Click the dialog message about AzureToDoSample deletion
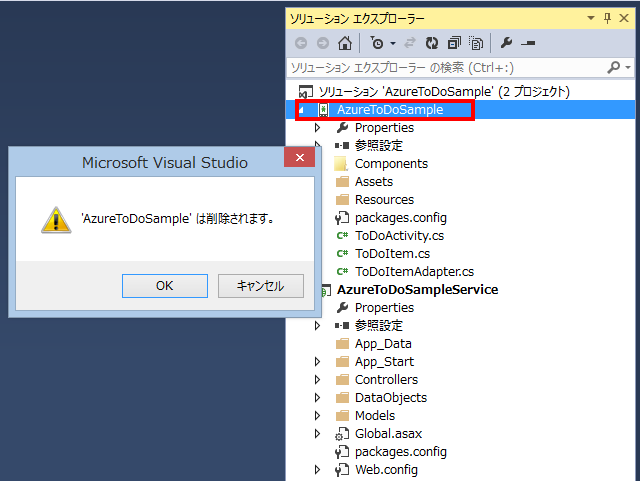This screenshot has height=481, width=640. pos(178,219)
